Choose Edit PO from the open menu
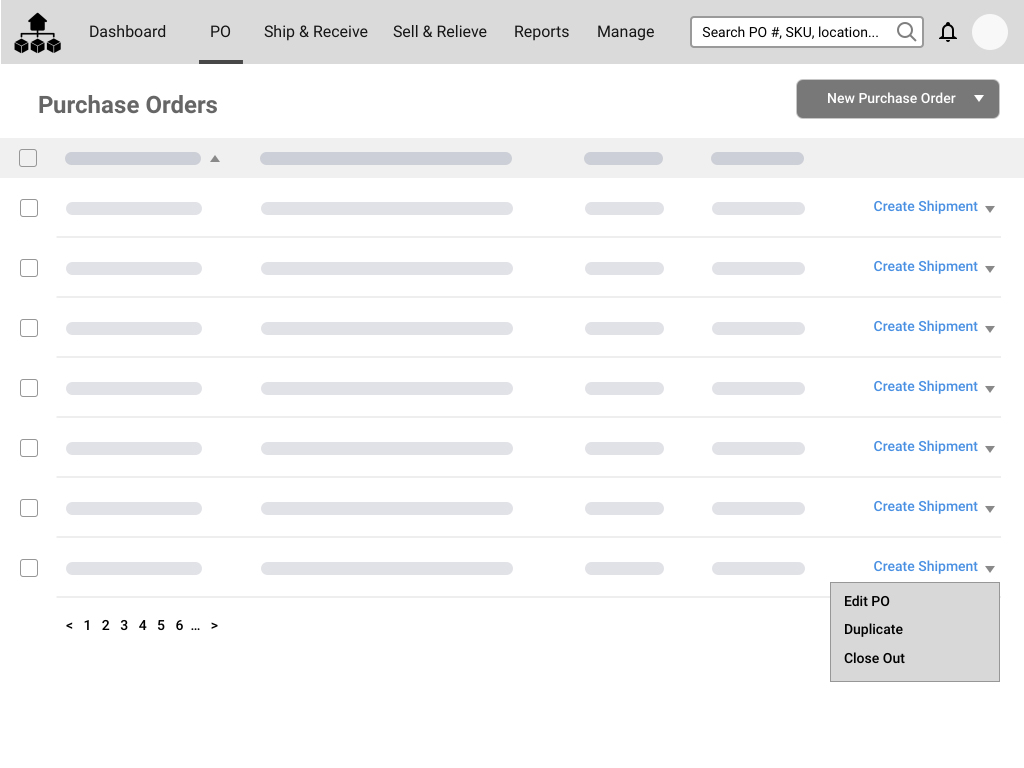The height and width of the screenshot is (768, 1024). point(866,601)
